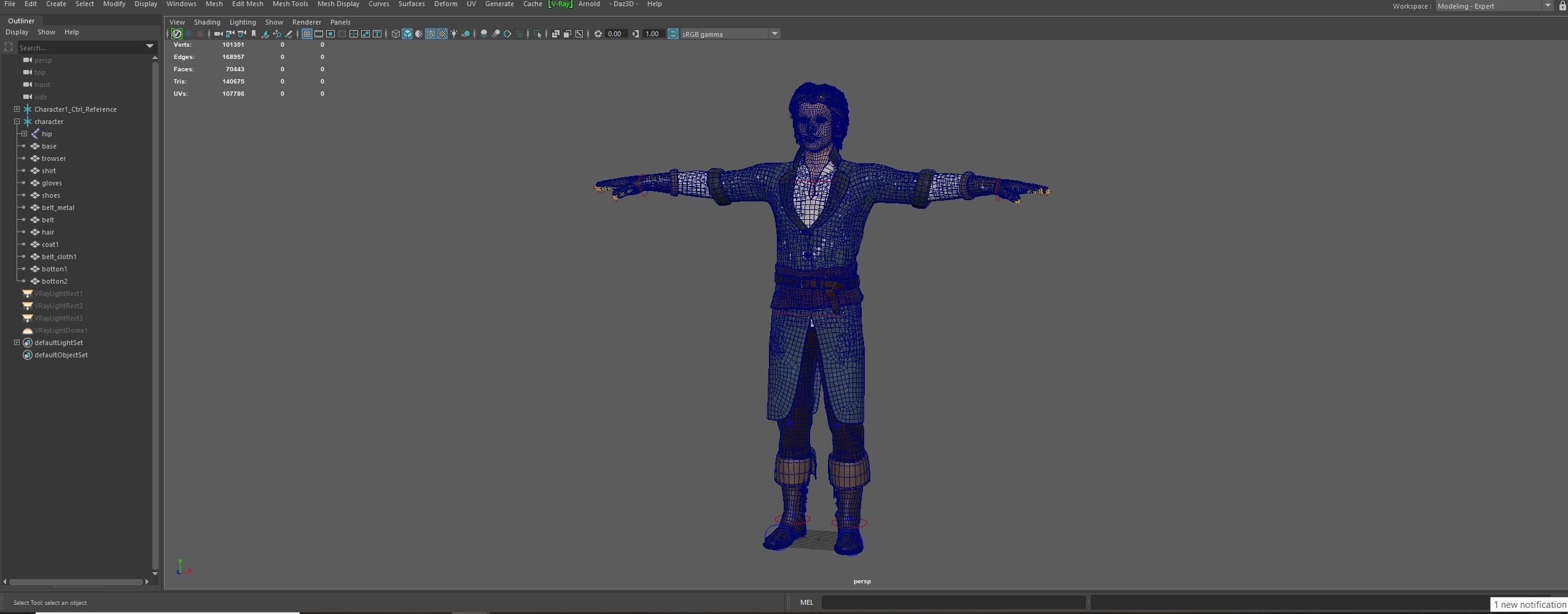Select the belt_metal mesh in Outliner
This screenshot has width=1568, height=614.
coord(58,208)
